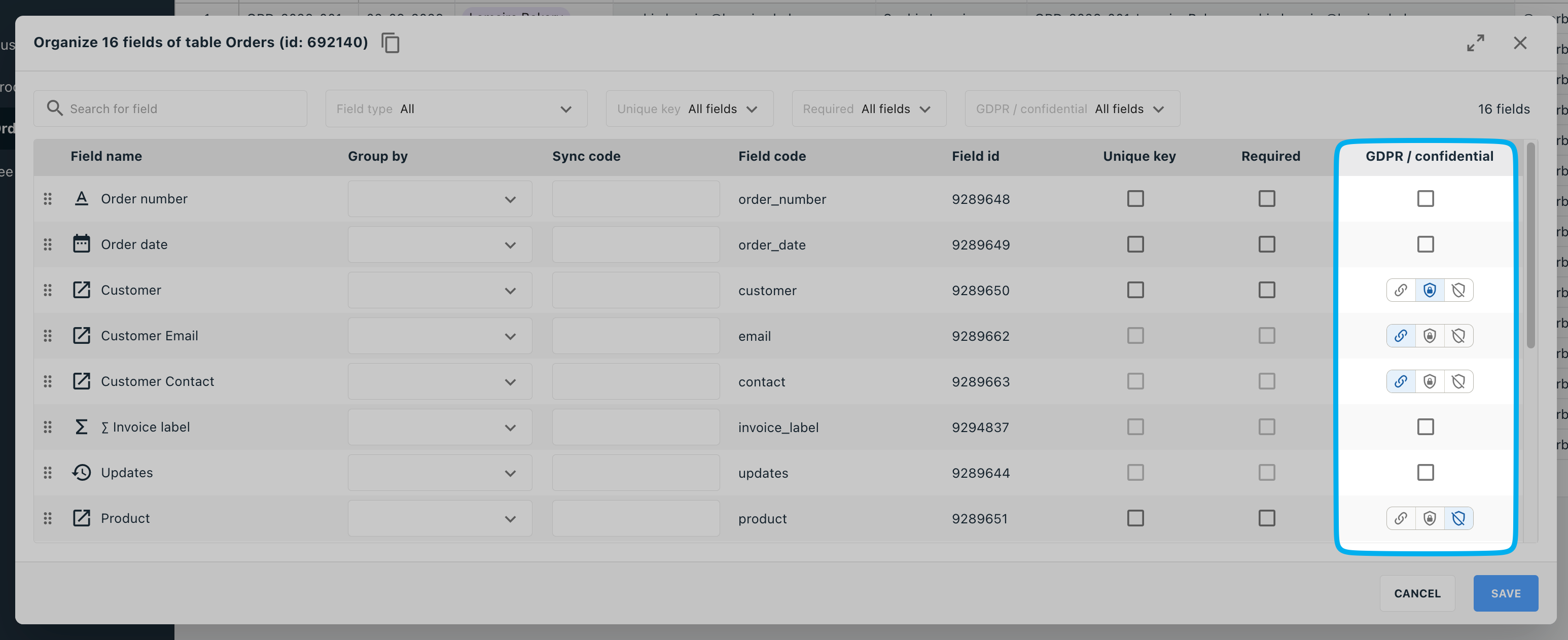Screen dimensions: 1568x640
Task: Click the CANCEL button
Action: (x=1417, y=593)
